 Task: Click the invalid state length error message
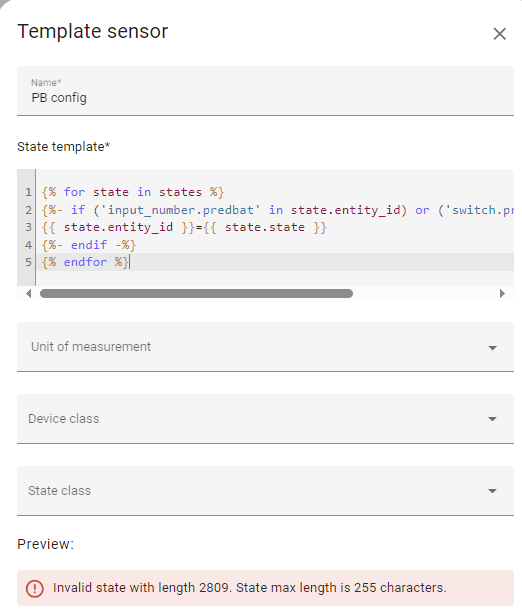249,588
